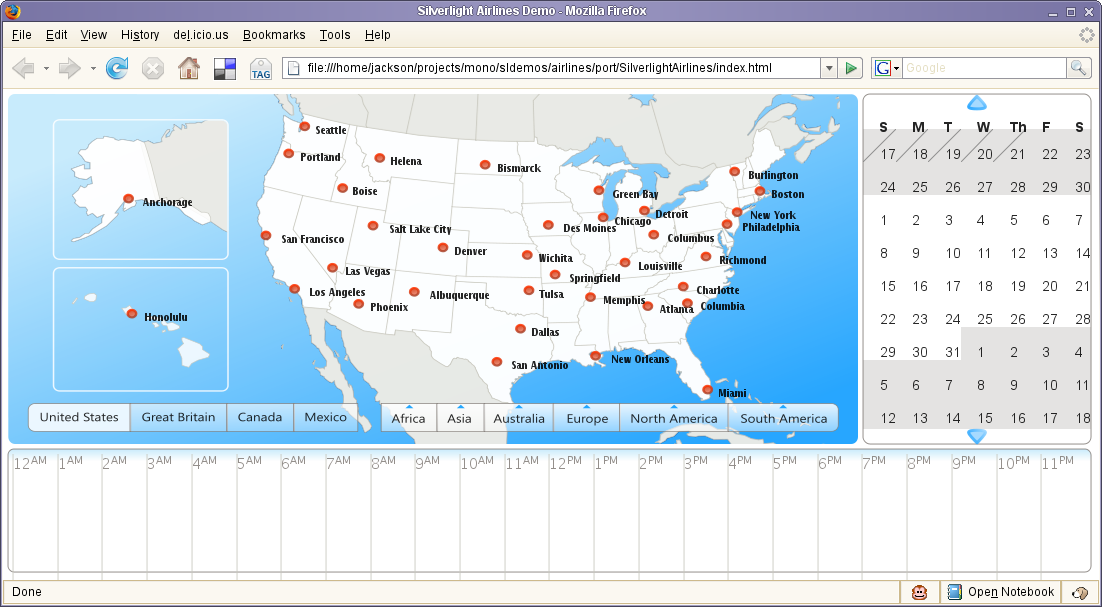
Task: Select the Mexico country button
Action: pyautogui.click(x=325, y=417)
